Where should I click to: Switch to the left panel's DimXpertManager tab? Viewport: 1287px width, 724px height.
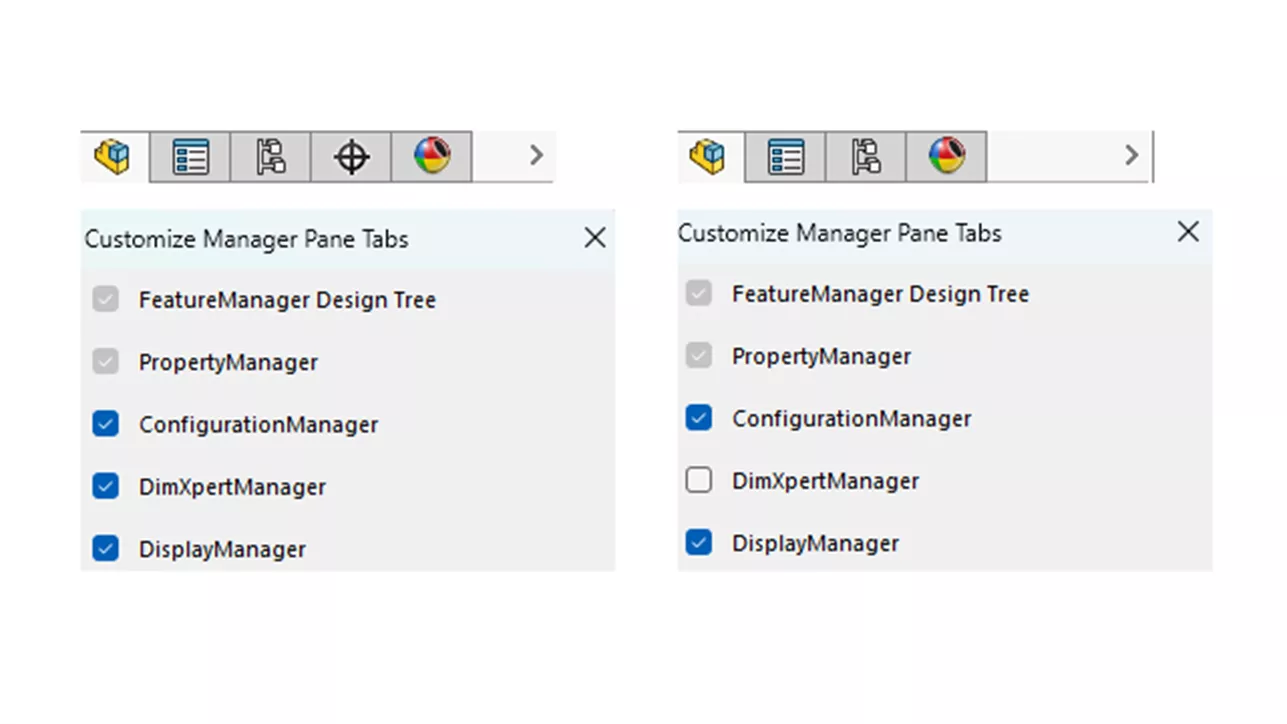tap(350, 156)
